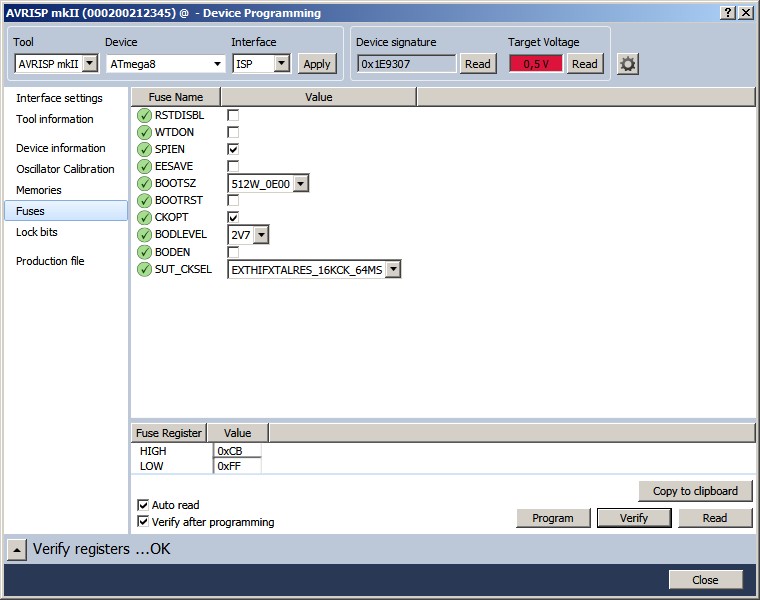Open the BOOTSZ dropdown 512W_0E00
This screenshot has height=600, width=760.
[x=268, y=184]
